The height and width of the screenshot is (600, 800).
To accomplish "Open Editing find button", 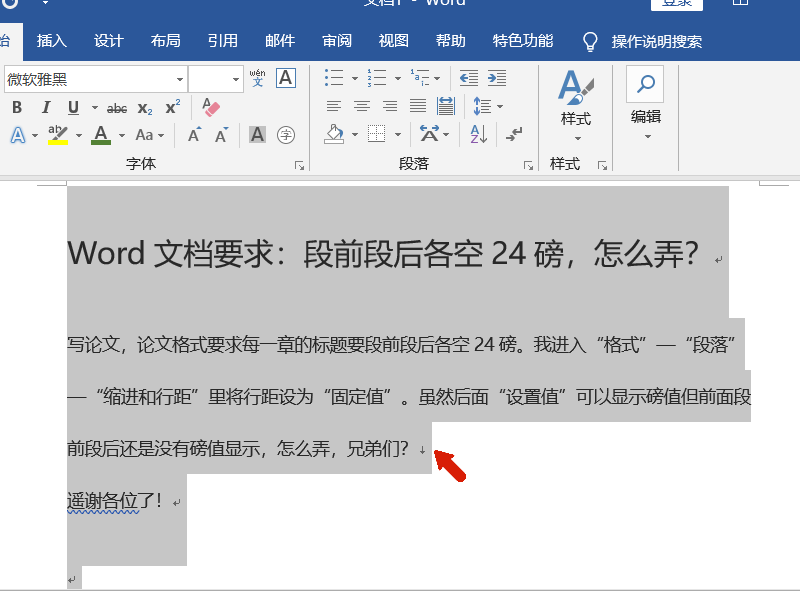I will pyautogui.click(x=645, y=104).
